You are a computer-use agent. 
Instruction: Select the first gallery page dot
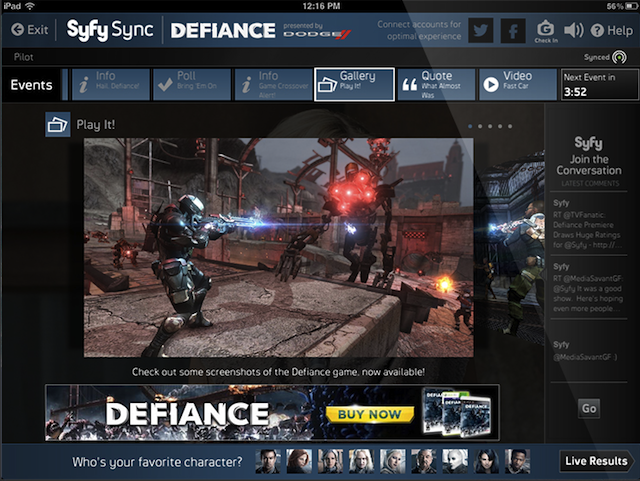(470, 127)
